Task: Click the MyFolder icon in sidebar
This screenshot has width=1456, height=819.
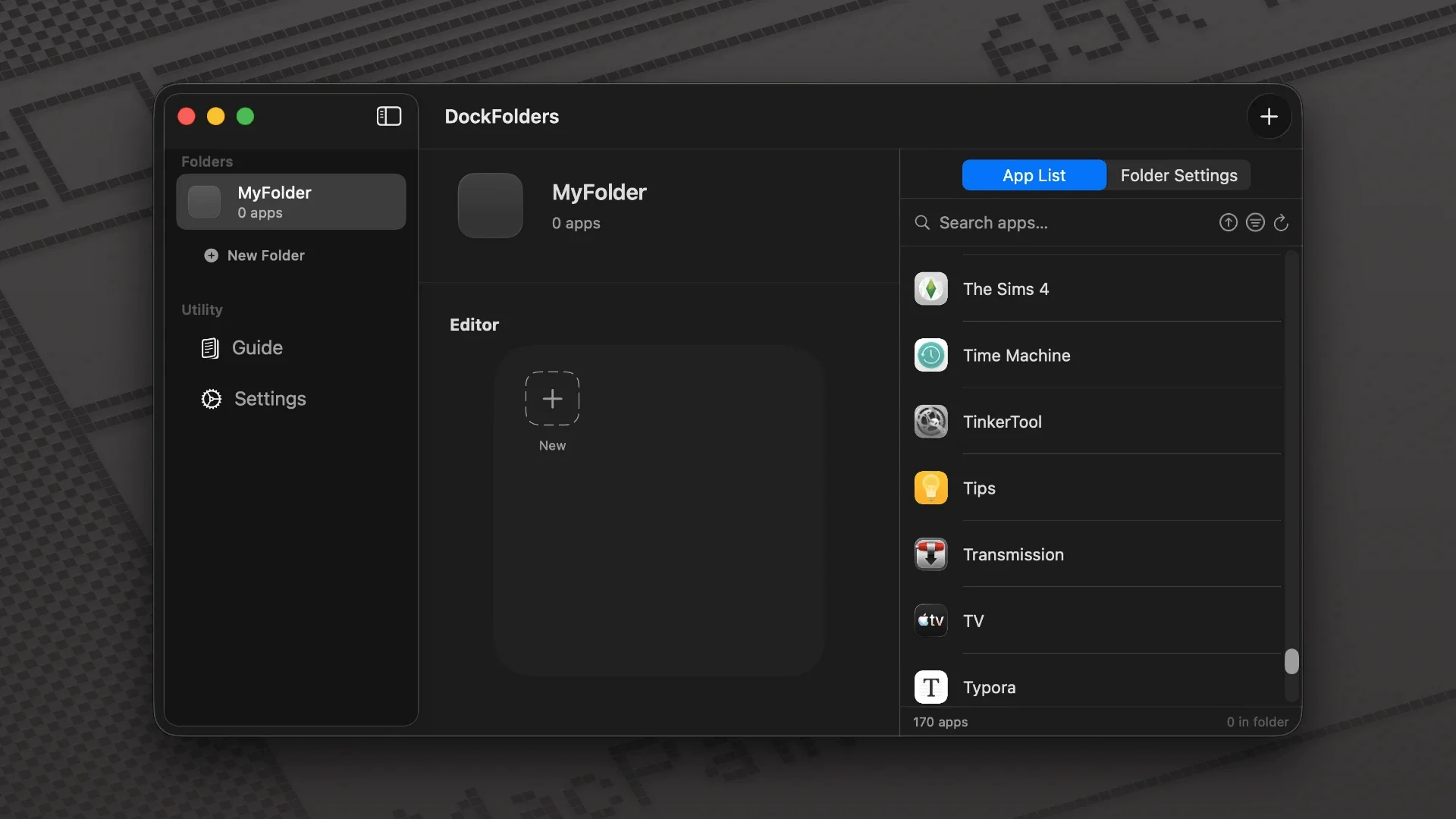Action: [204, 202]
